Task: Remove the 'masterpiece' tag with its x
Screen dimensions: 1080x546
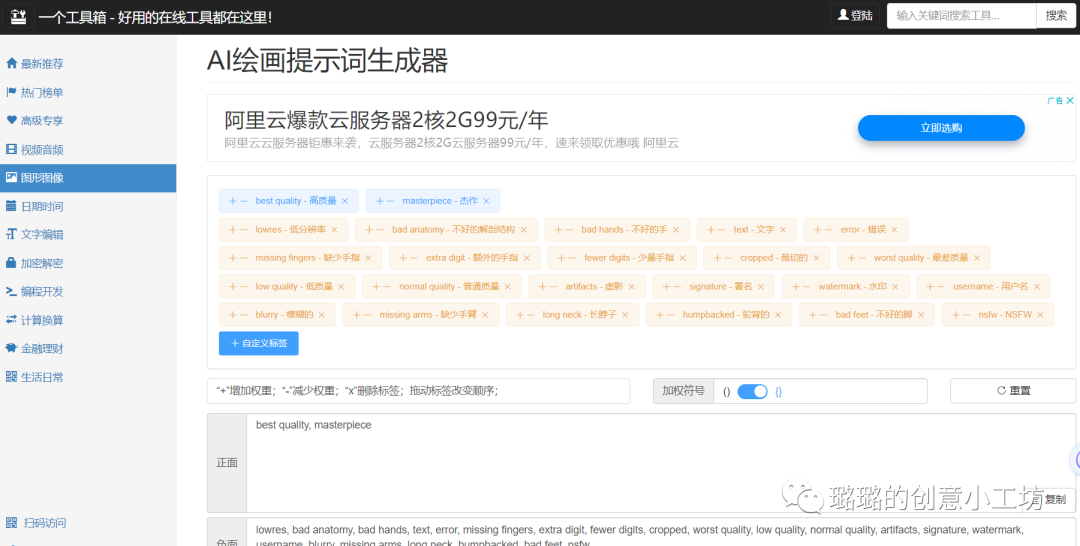Action: pos(486,201)
